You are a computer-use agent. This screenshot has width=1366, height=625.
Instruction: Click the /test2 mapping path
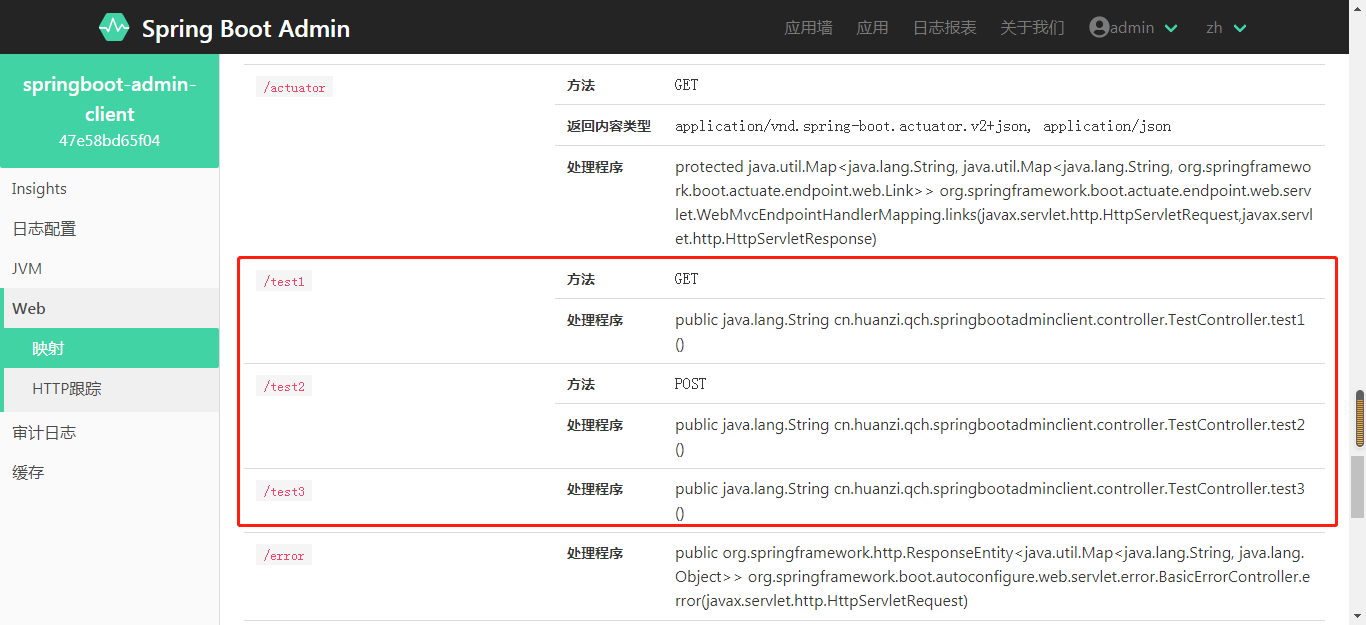(x=284, y=386)
